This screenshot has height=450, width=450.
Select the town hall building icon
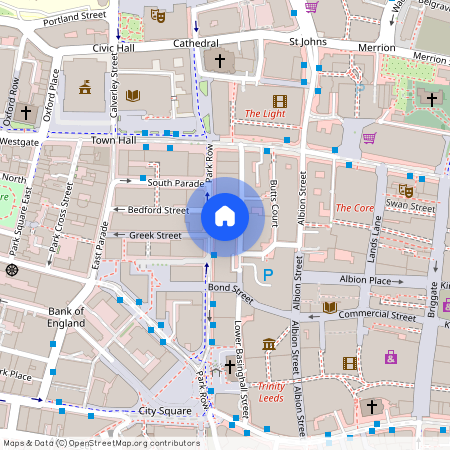(x=85, y=87)
